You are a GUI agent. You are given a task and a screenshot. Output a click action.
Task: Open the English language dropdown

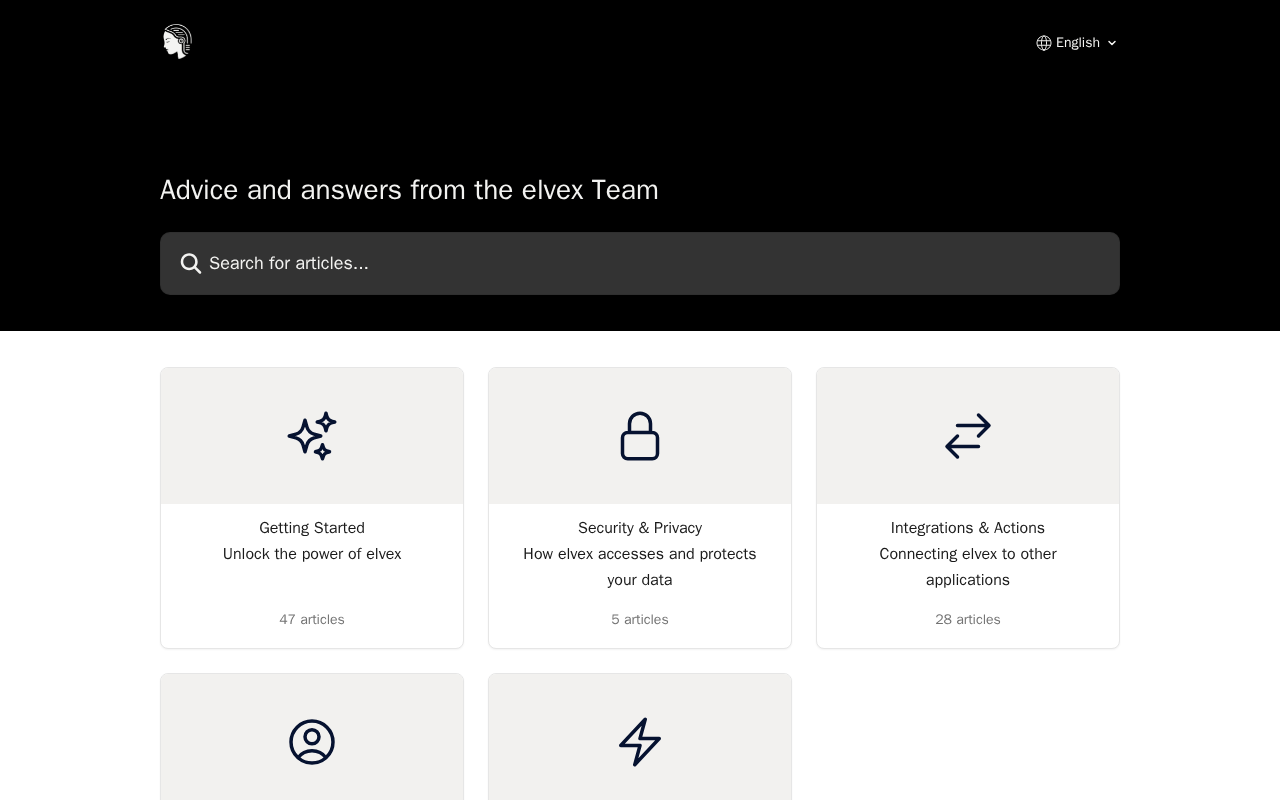[x=1077, y=43]
